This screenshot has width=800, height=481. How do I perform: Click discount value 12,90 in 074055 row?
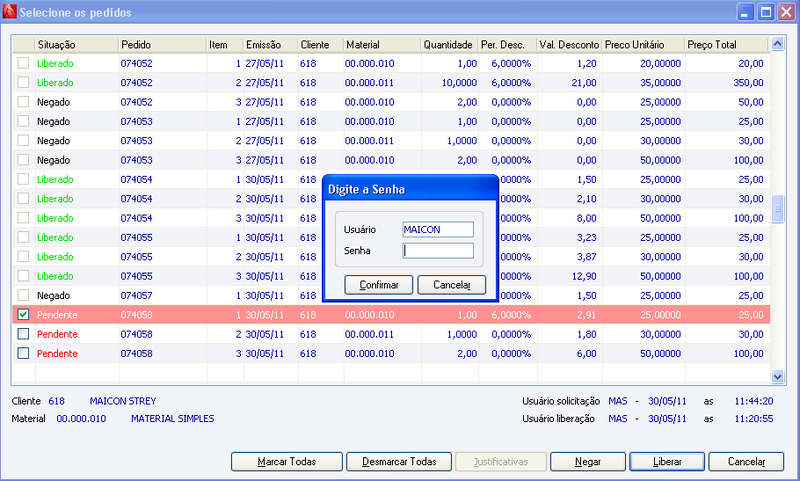click(x=584, y=276)
